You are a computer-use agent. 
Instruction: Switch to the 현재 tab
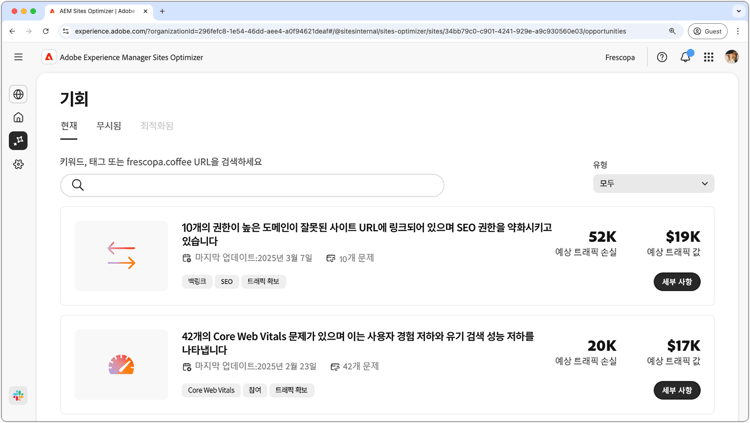[69, 126]
